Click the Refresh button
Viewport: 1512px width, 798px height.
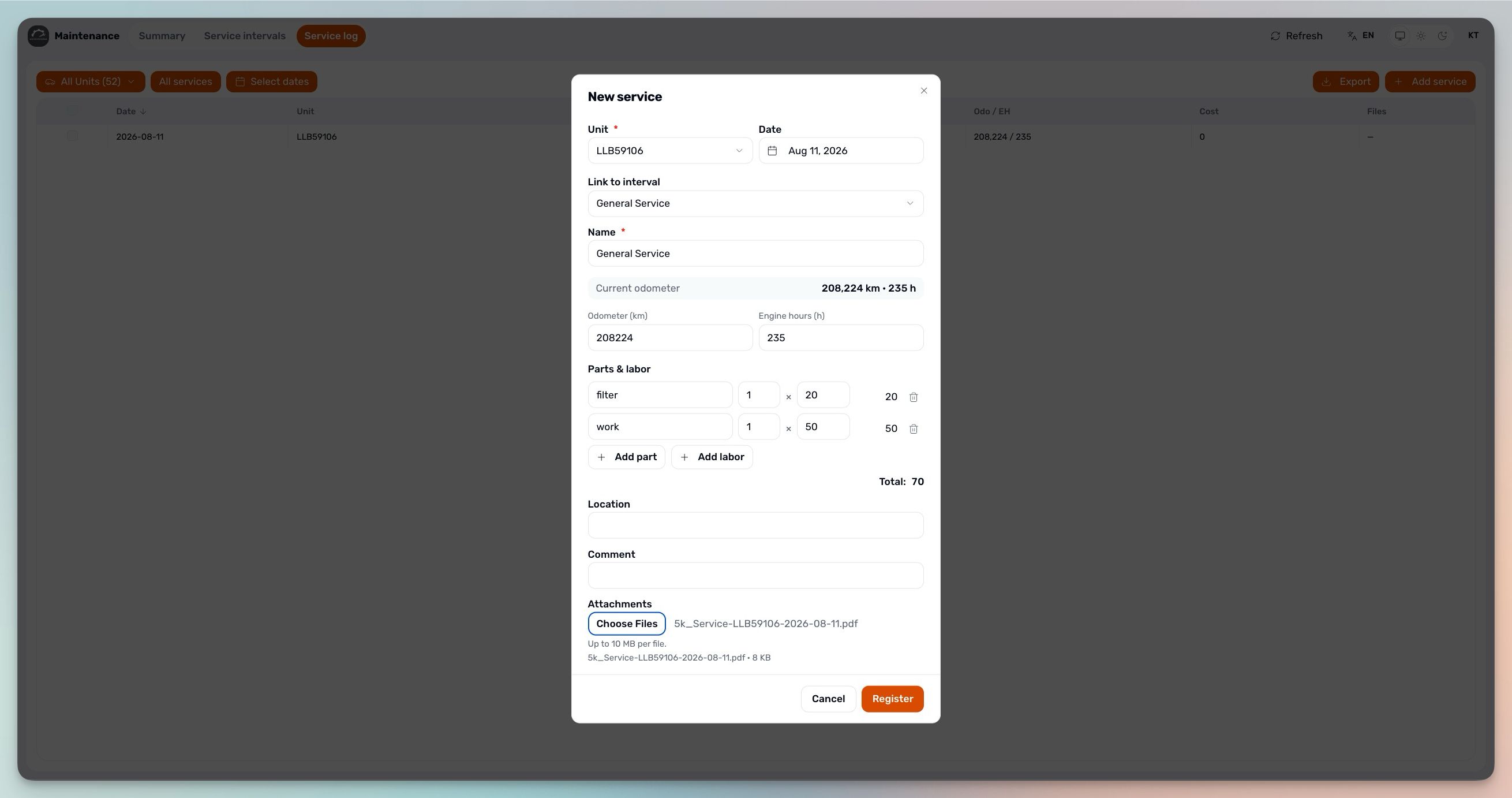(x=1296, y=36)
